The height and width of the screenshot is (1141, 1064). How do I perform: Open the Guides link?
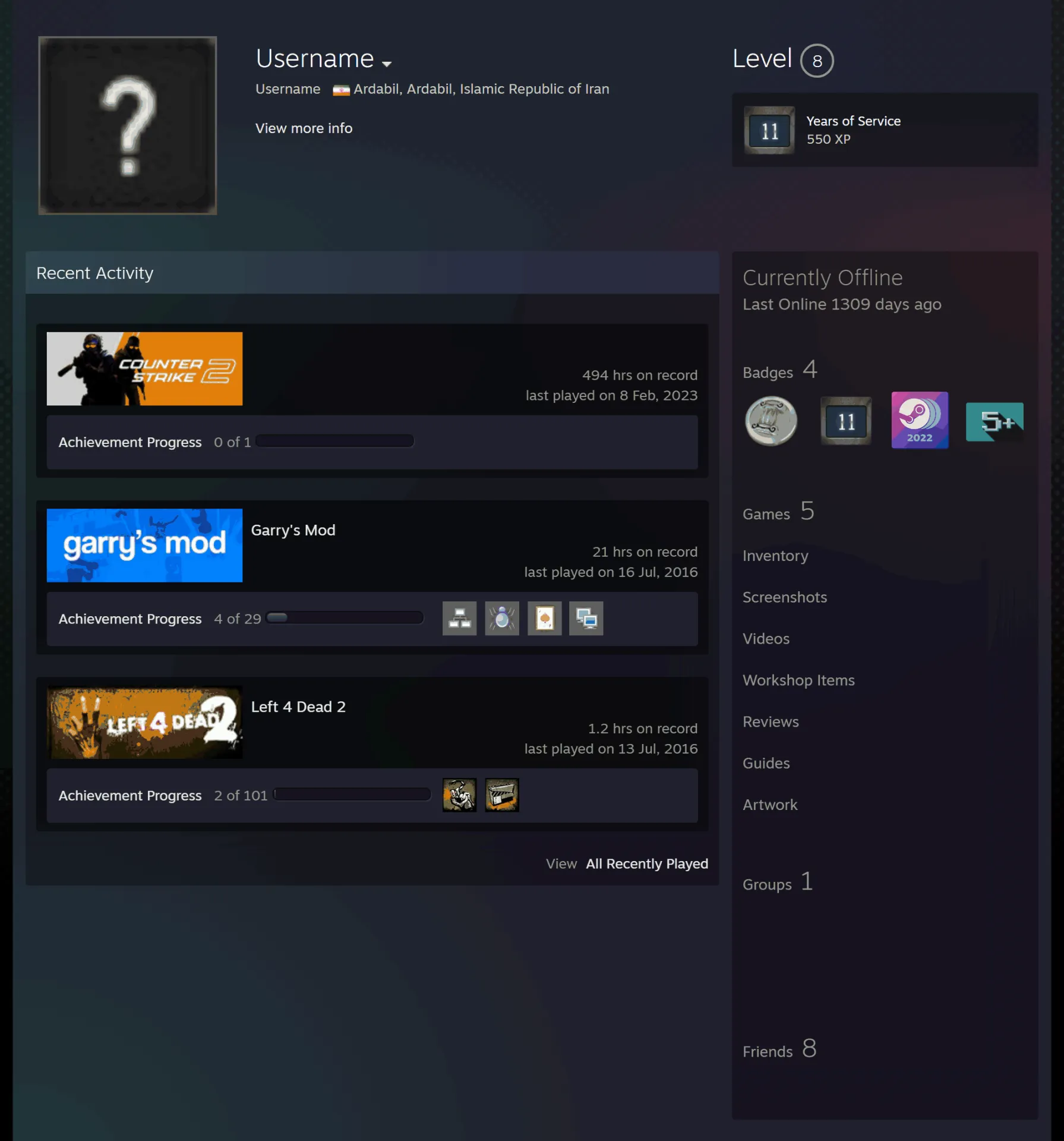click(766, 764)
